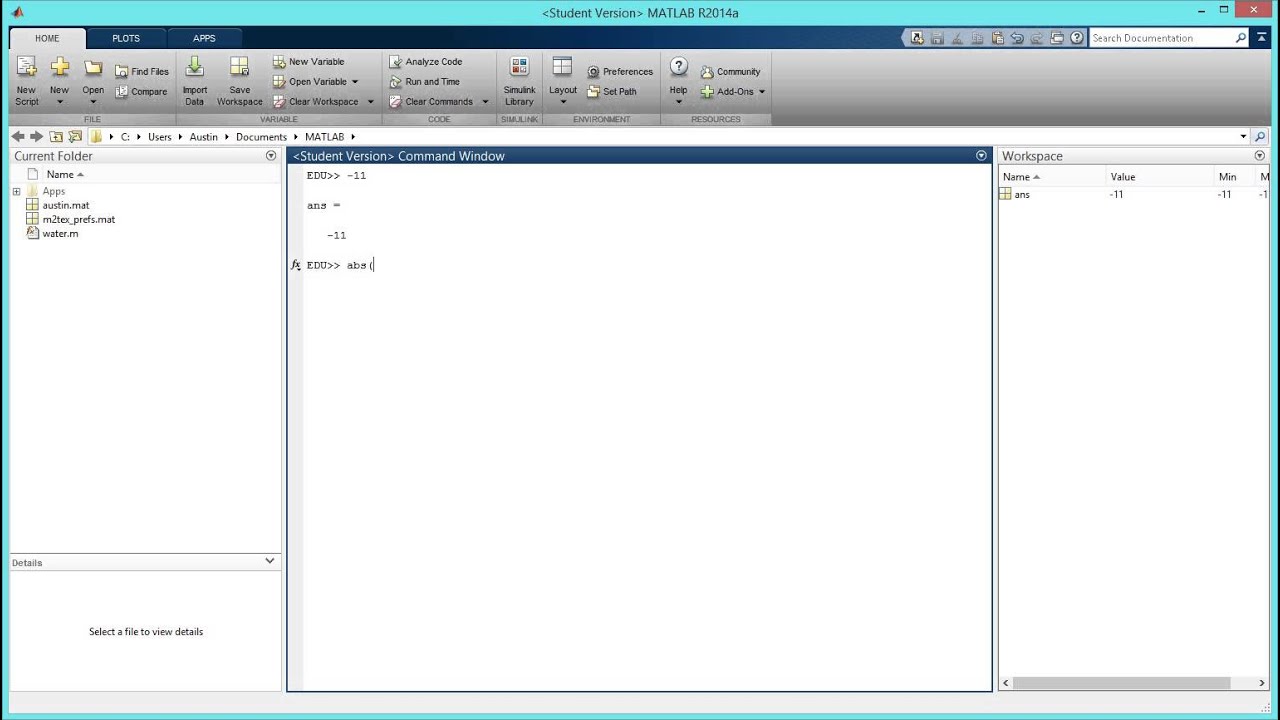
Task: Collapse the Details panel
Action: coord(269,561)
